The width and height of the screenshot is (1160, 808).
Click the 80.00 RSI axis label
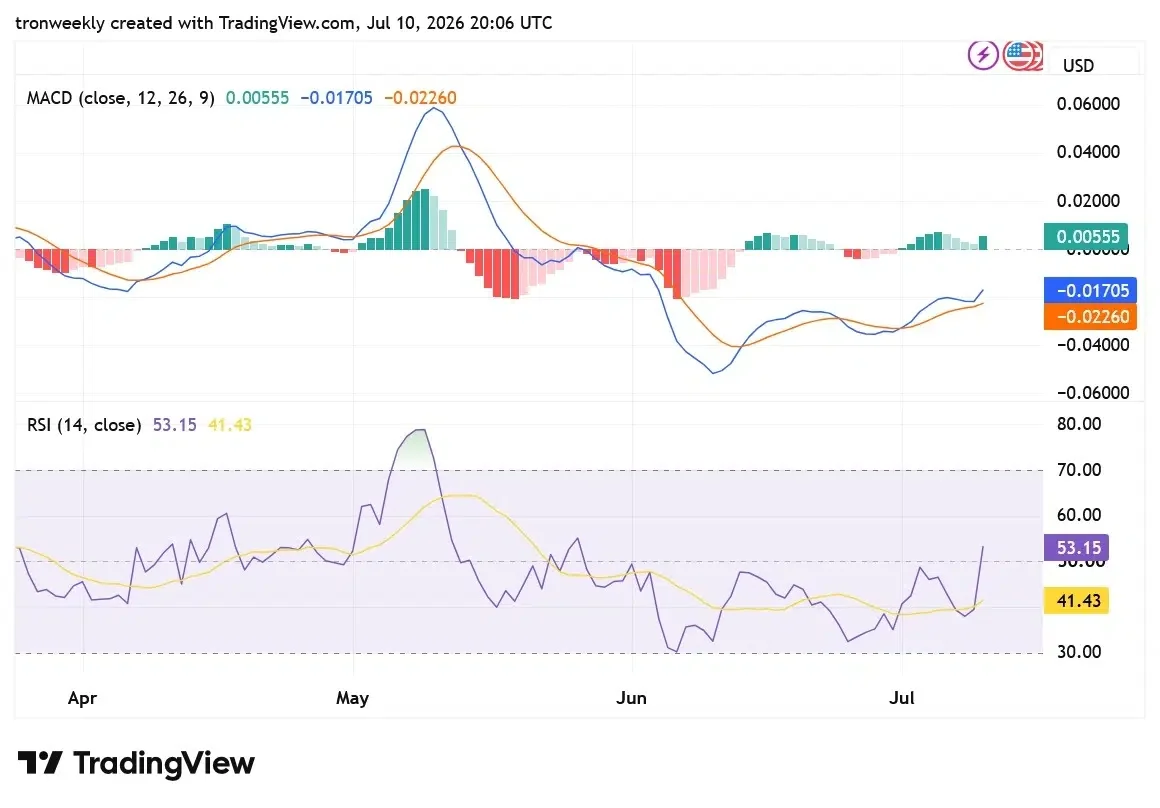coord(1079,424)
